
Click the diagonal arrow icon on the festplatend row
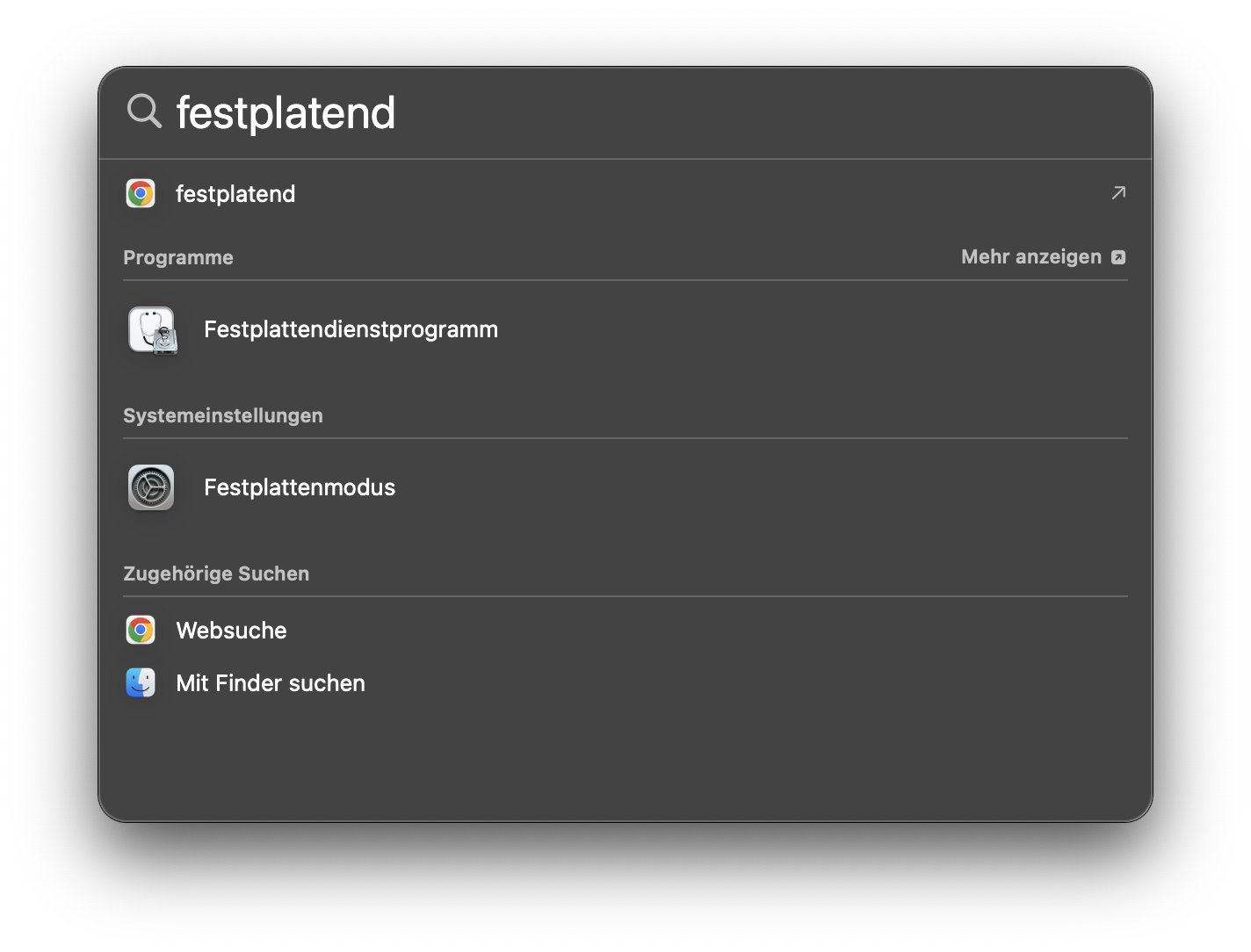pos(1117,192)
